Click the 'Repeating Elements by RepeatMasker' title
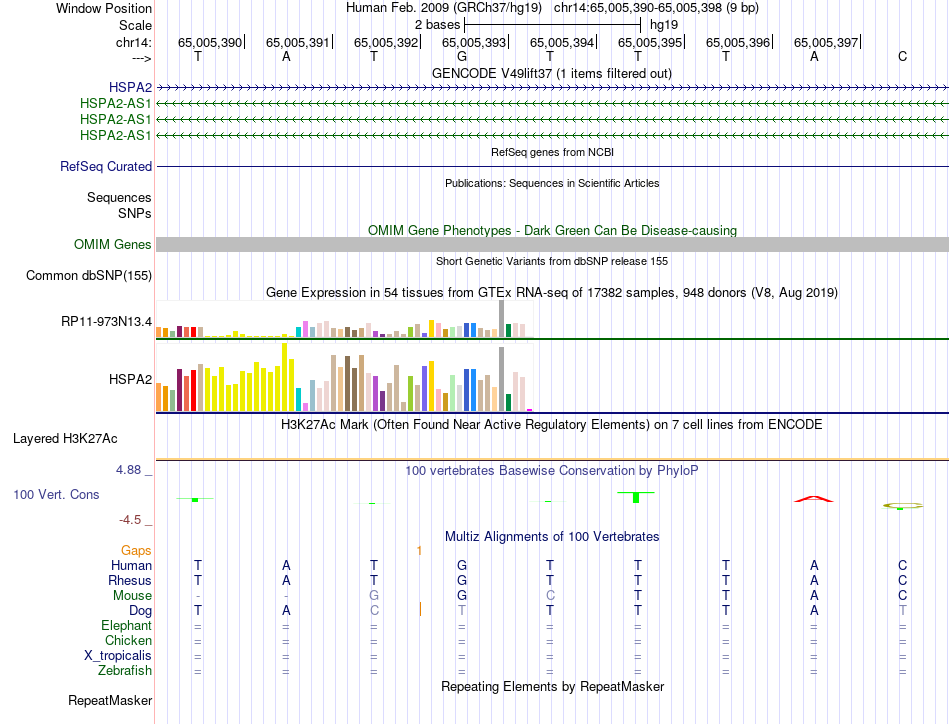Image resolution: width=950 pixels, height=724 pixels. 552,687
